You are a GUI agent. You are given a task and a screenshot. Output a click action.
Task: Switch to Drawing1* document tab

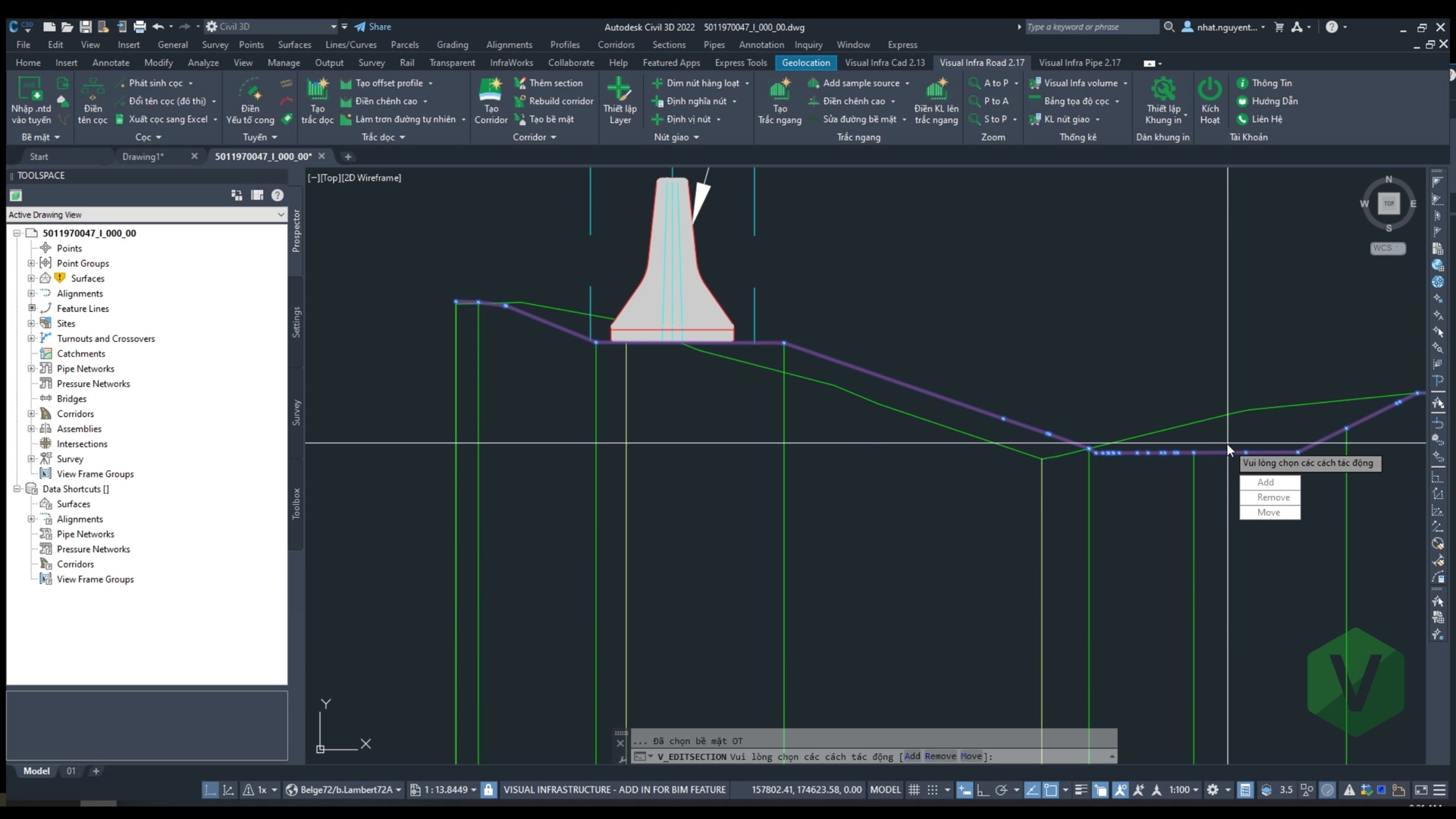click(143, 156)
